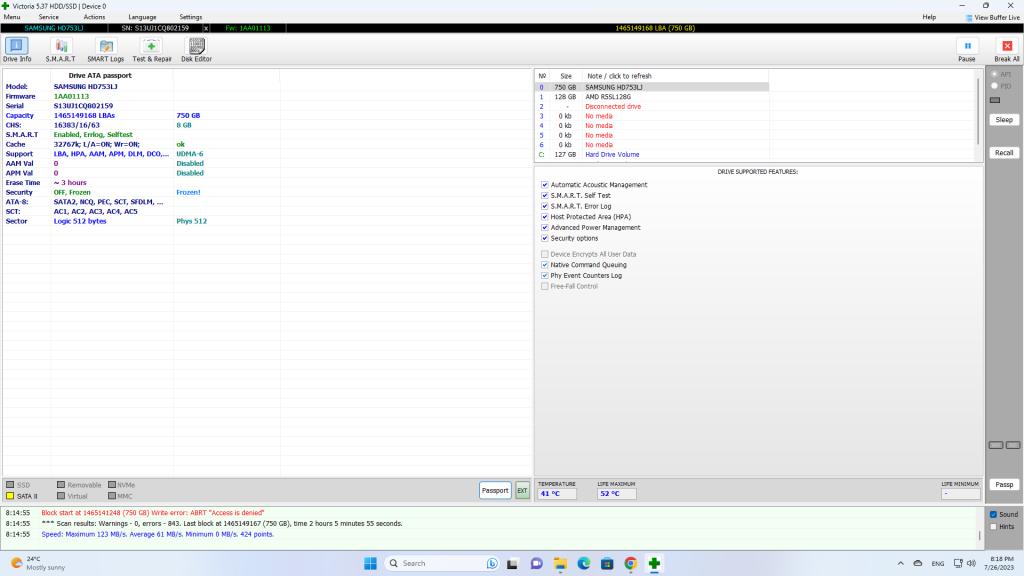
Task: Open the Service menu
Action: 48,17
